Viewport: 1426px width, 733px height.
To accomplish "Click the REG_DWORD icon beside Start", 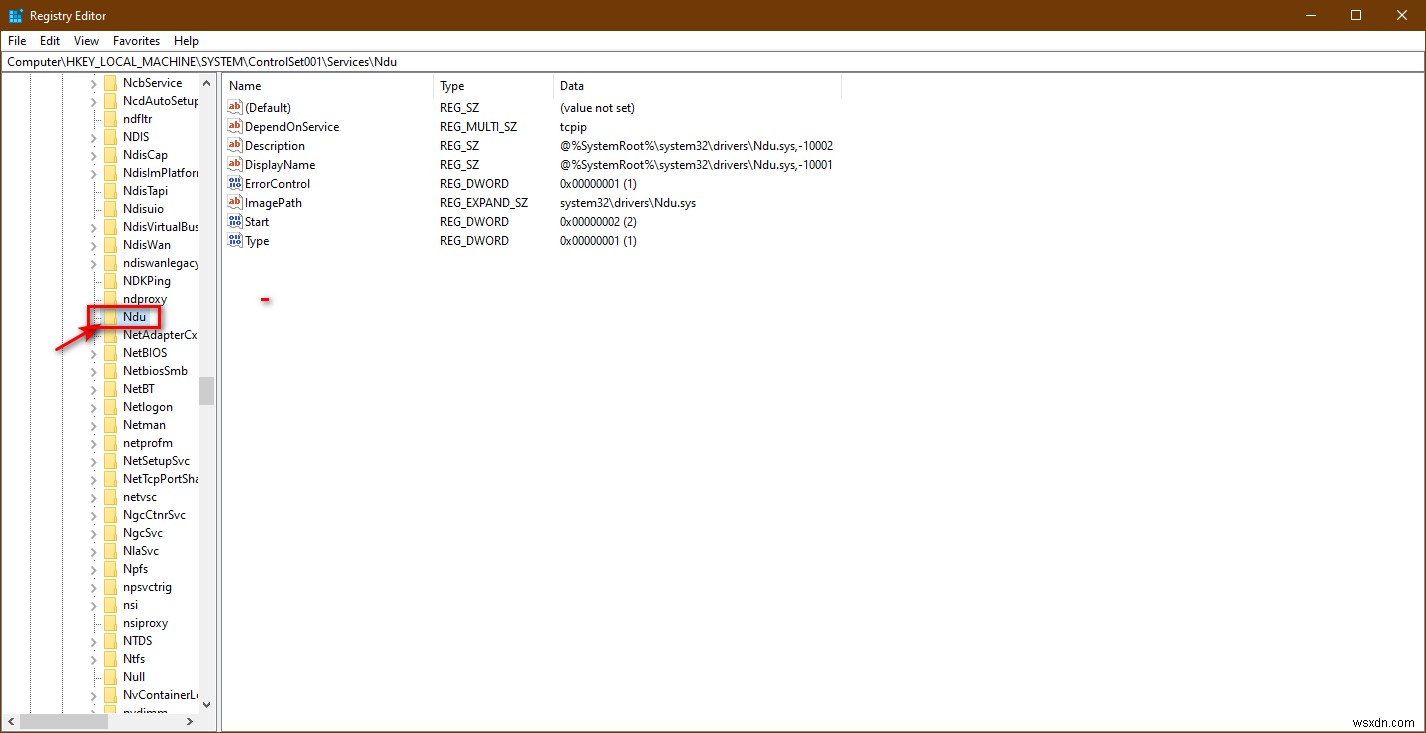I will click(234, 221).
